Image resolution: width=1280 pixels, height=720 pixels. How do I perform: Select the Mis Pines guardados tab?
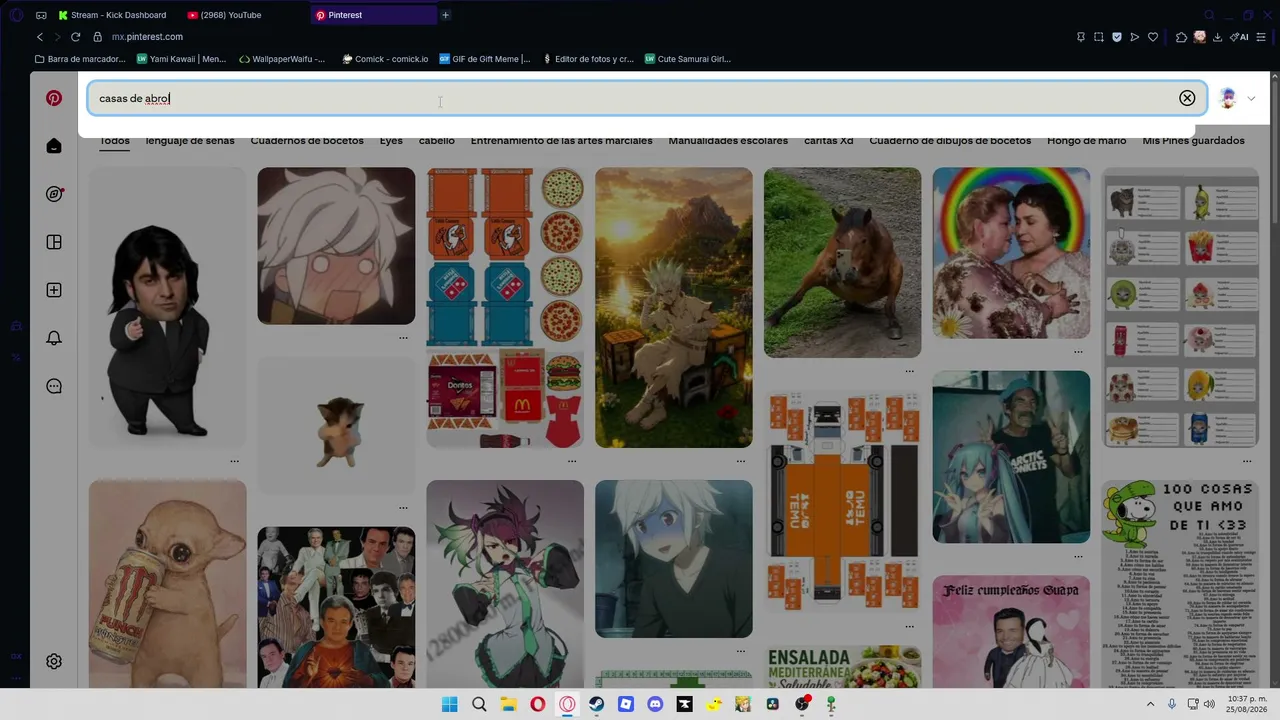[1194, 141]
